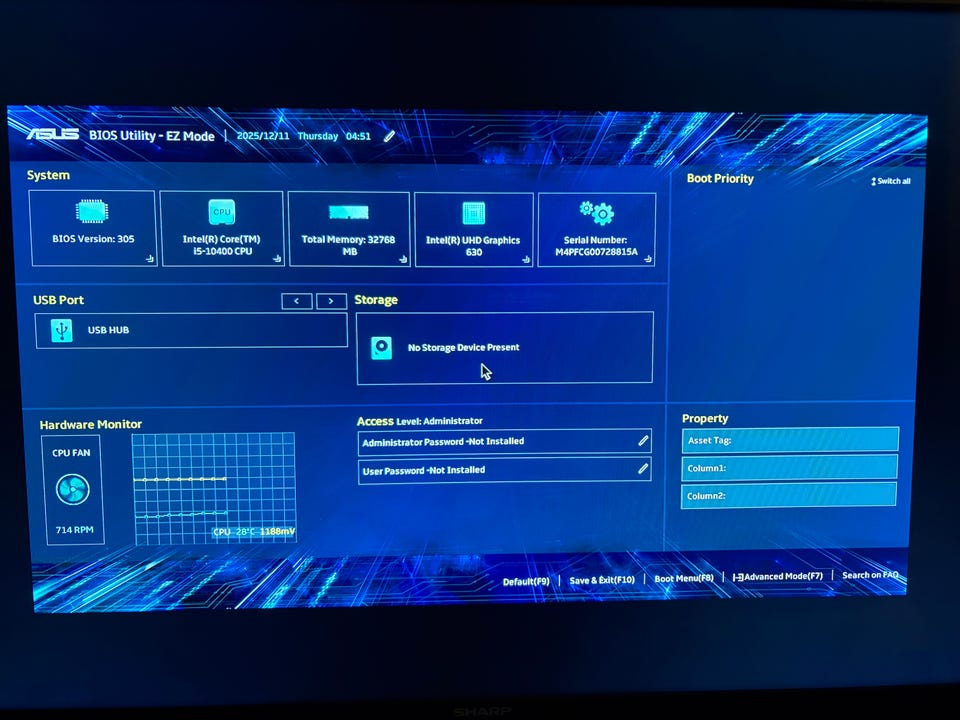Select the USB HUB entry
Viewport: 960px width, 720px height.
[x=191, y=331]
